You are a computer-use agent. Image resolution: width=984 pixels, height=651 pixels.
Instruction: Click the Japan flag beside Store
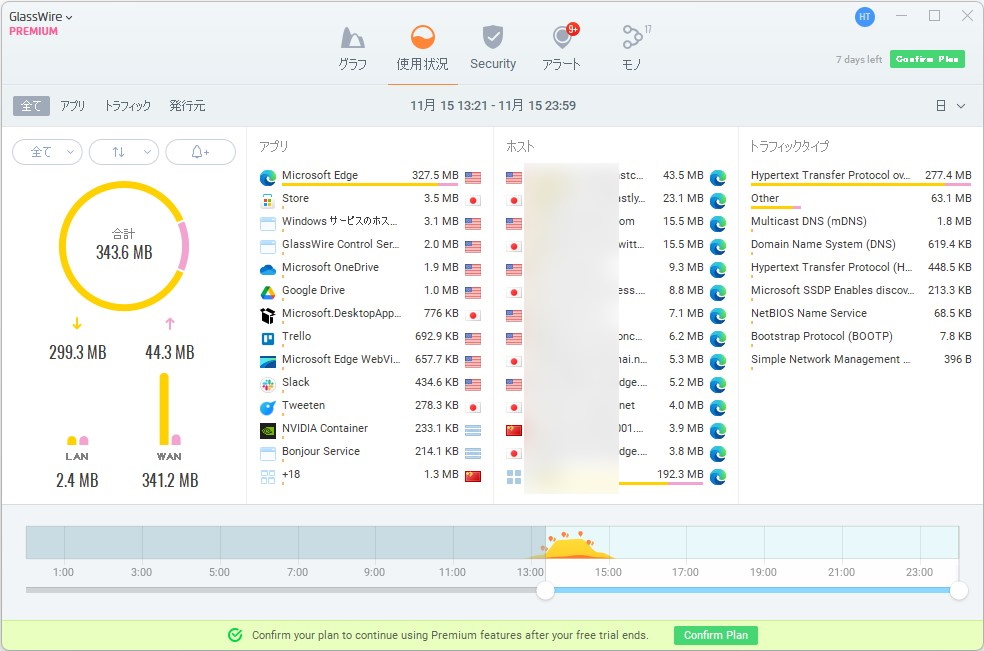coord(473,201)
